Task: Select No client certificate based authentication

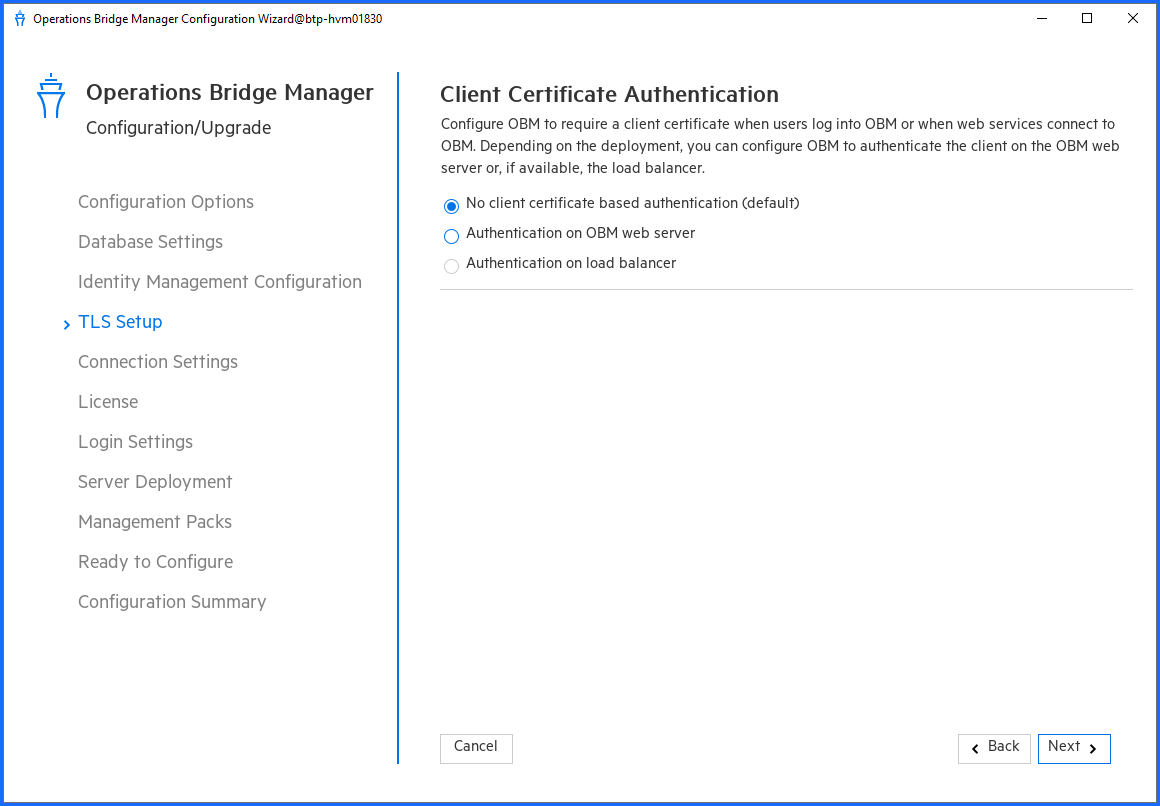Action: (x=452, y=206)
